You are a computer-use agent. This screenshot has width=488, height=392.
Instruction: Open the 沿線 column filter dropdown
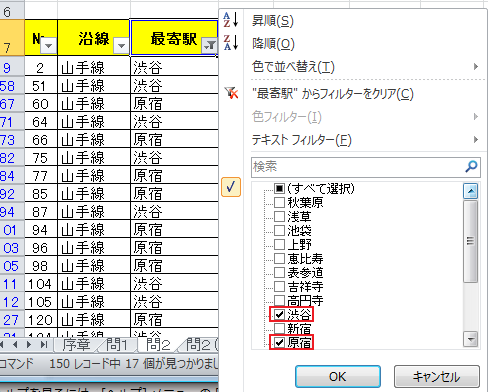click(121, 45)
